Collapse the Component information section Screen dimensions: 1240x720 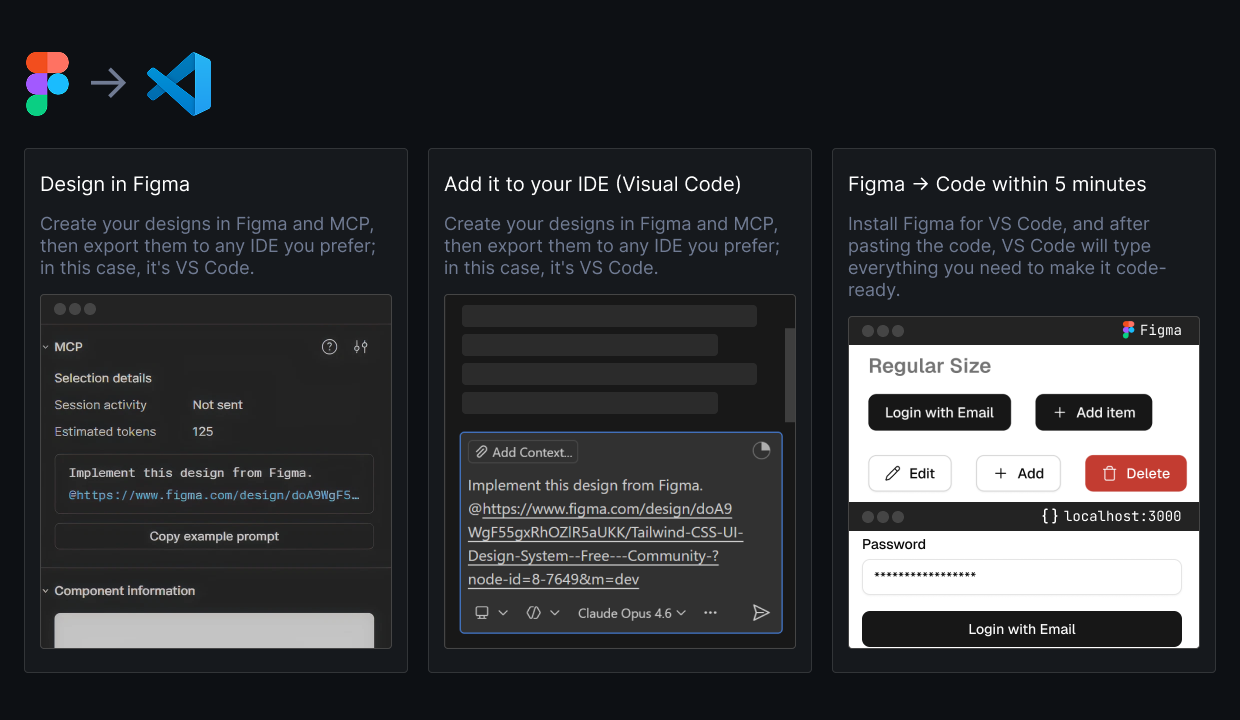pyautogui.click(x=46, y=591)
